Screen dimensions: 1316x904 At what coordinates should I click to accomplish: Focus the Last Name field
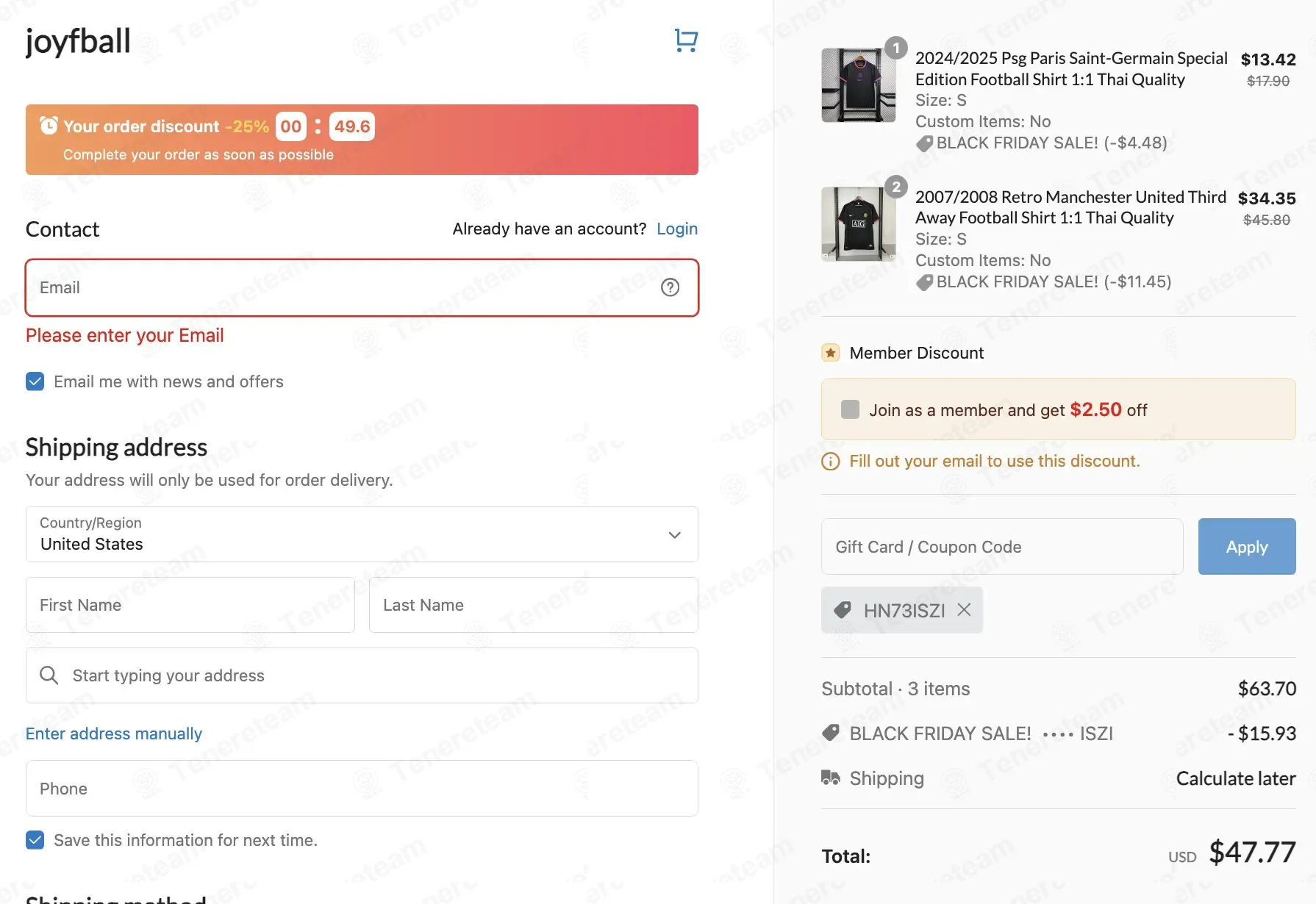point(534,605)
